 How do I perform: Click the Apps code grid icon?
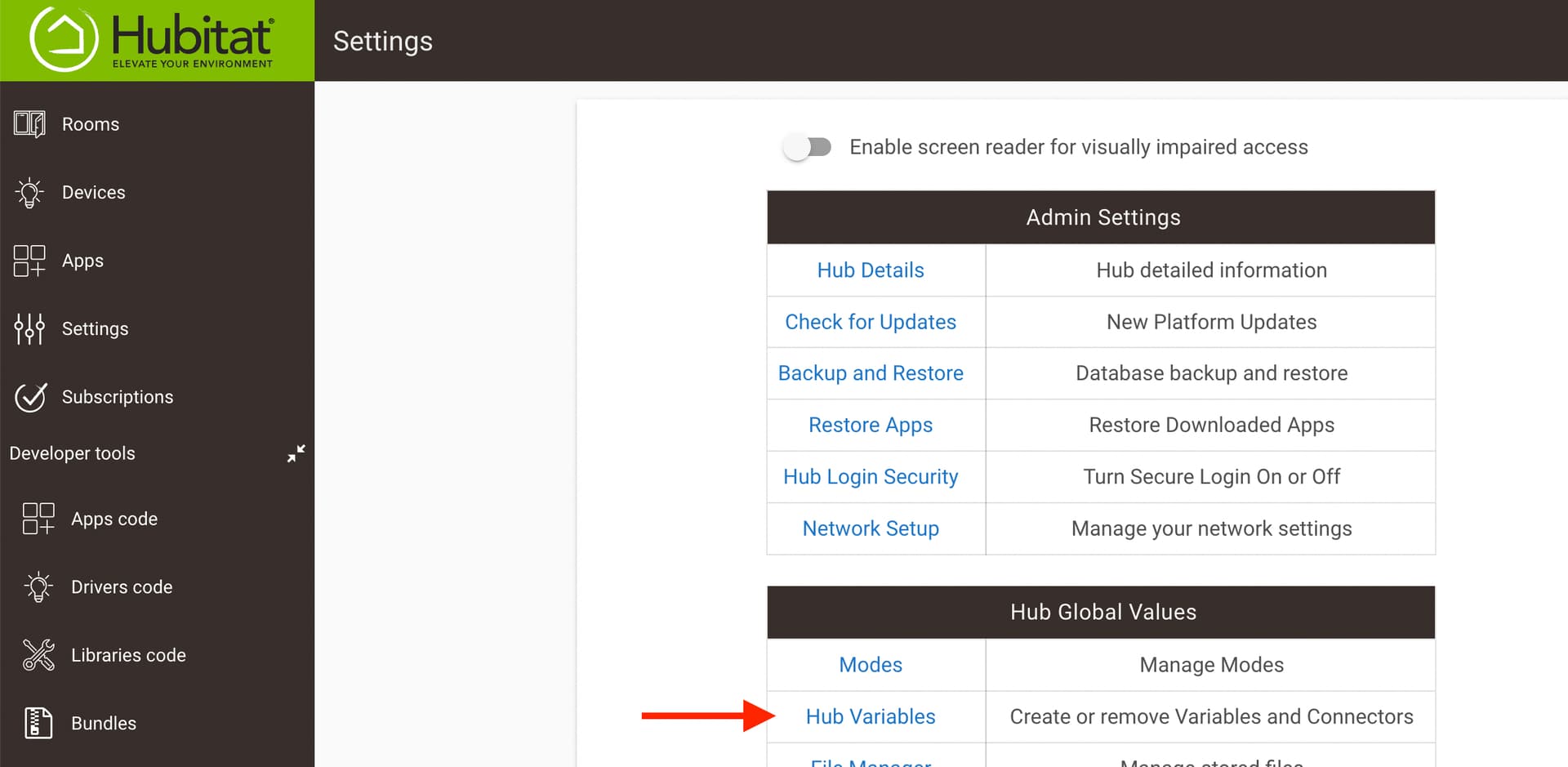(x=38, y=519)
